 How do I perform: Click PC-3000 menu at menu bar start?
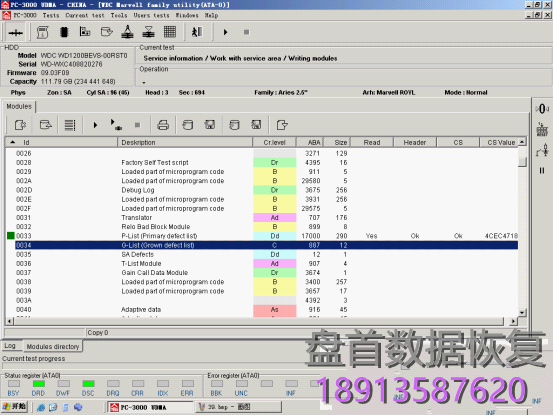click(25, 16)
